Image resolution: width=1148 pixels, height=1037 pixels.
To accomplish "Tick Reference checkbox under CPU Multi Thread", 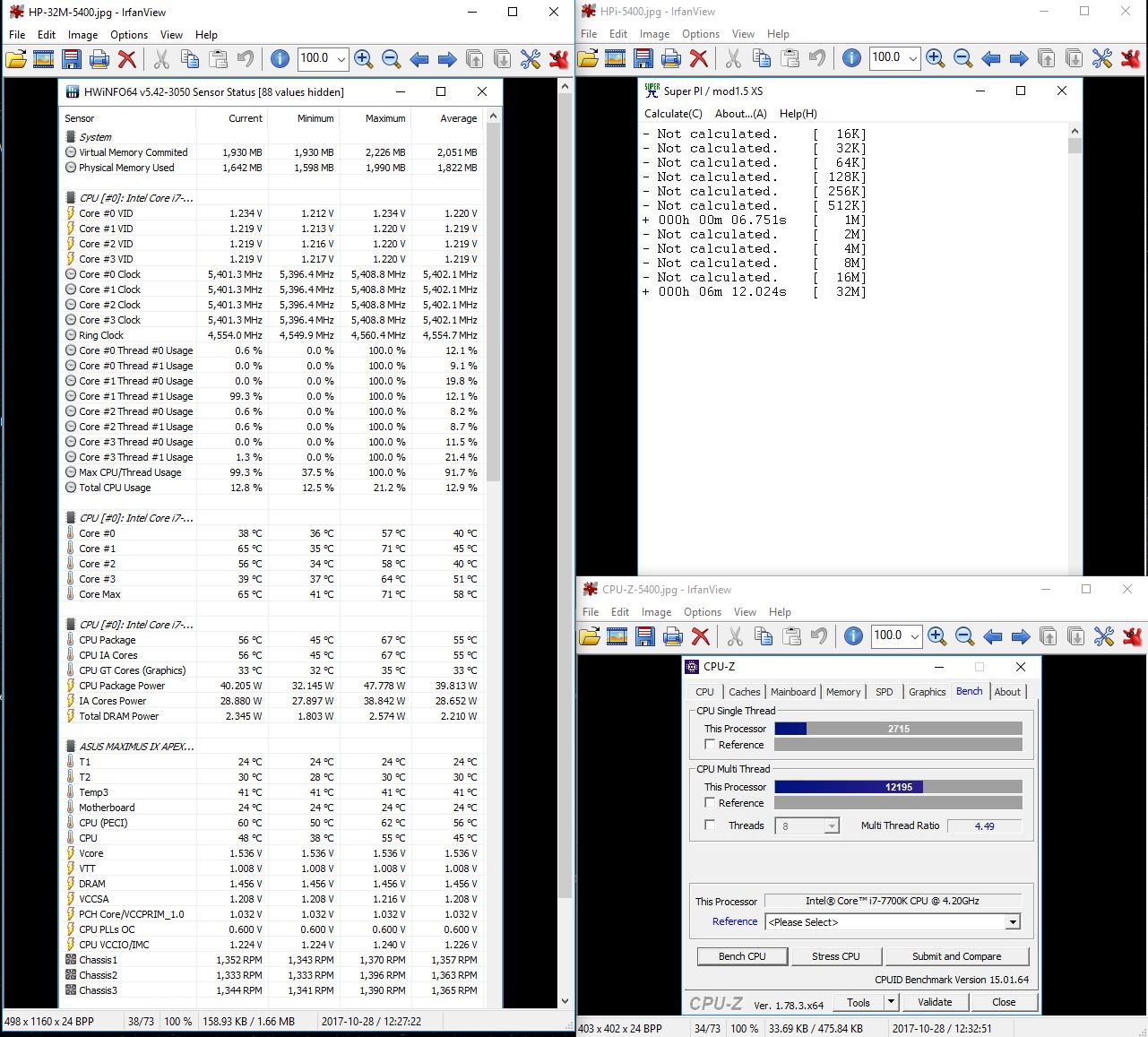I will [x=710, y=803].
